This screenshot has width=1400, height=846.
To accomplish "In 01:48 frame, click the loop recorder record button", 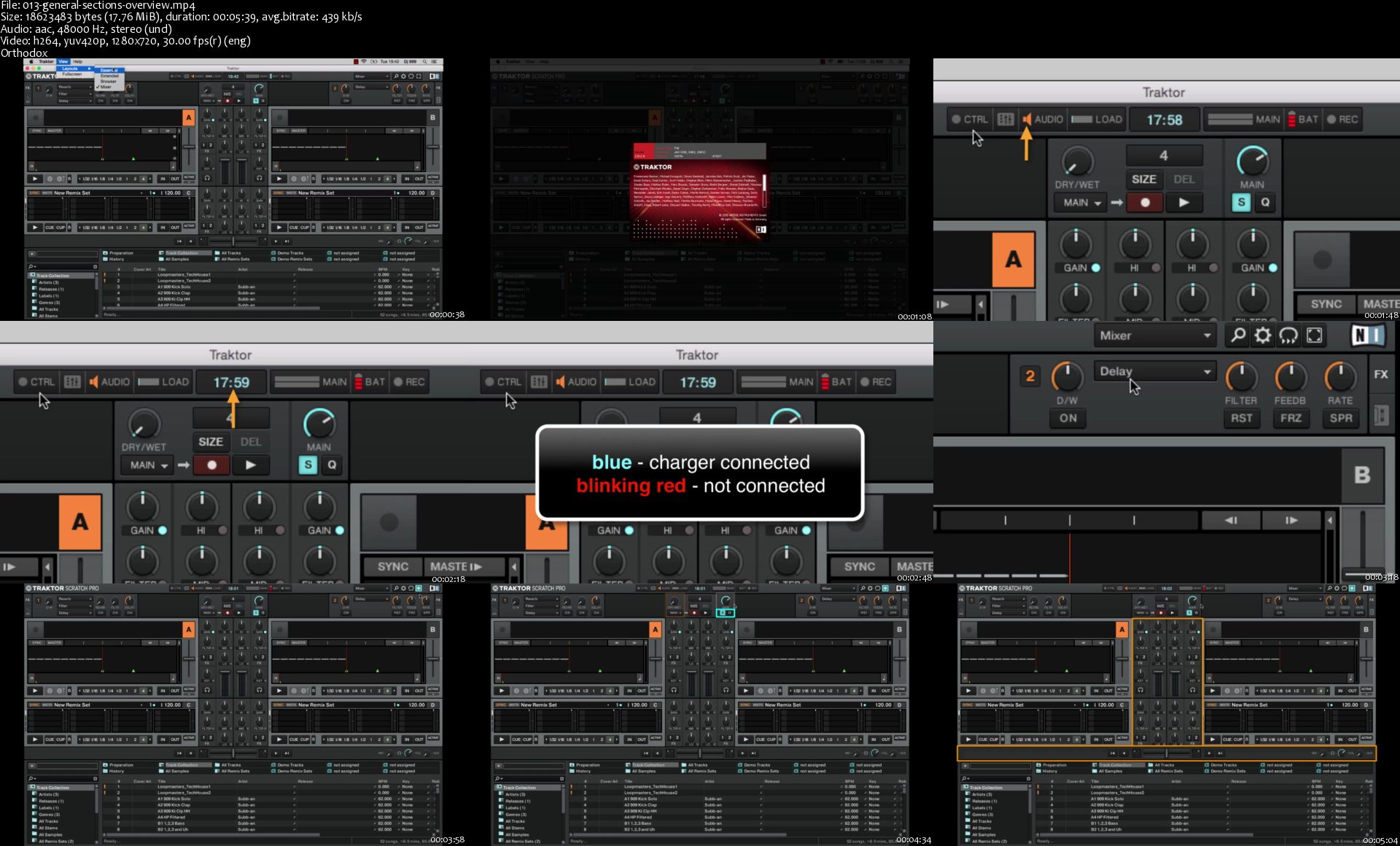I will pos(1145,203).
